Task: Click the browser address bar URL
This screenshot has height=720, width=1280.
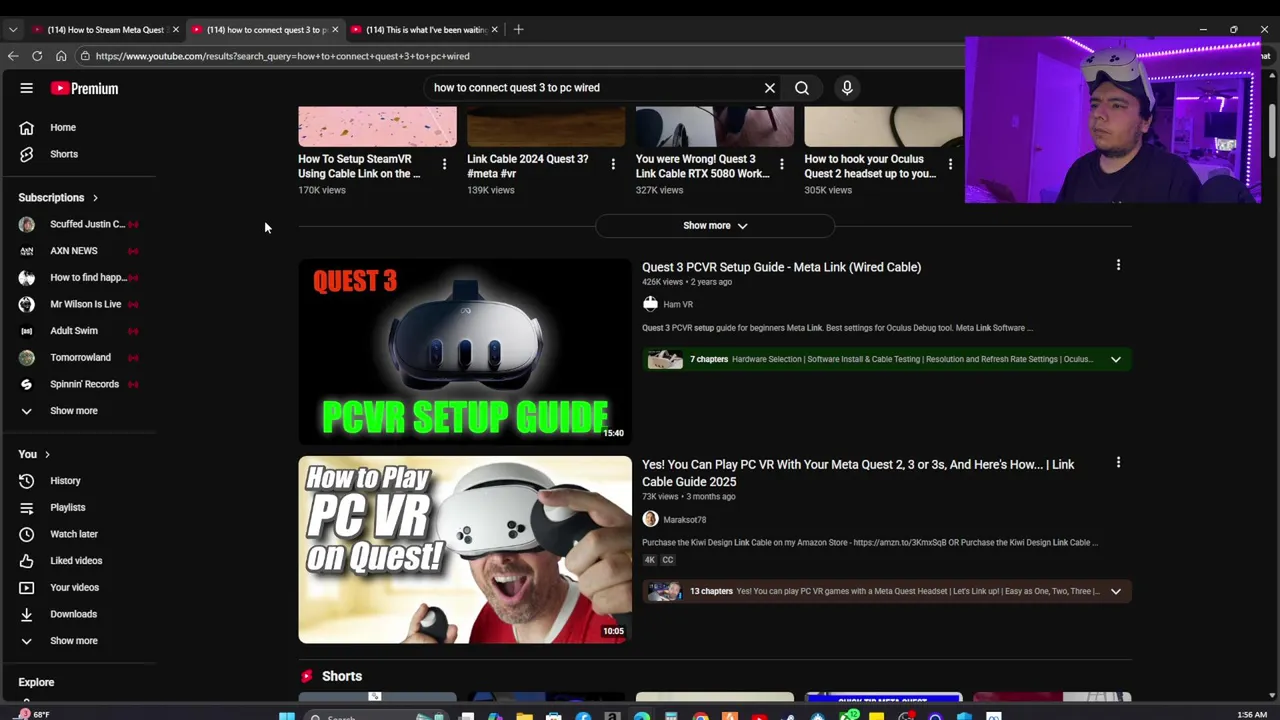Action: [283, 56]
